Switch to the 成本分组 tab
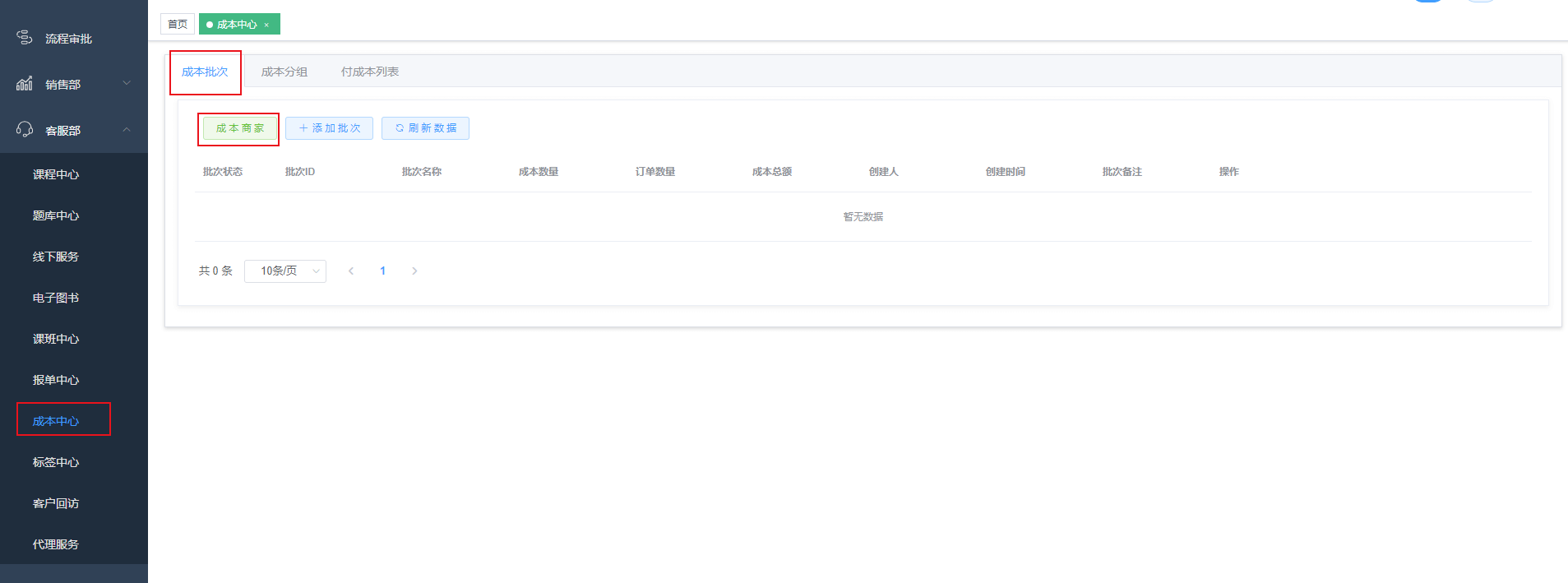This screenshot has width=1568, height=583. click(x=284, y=72)
